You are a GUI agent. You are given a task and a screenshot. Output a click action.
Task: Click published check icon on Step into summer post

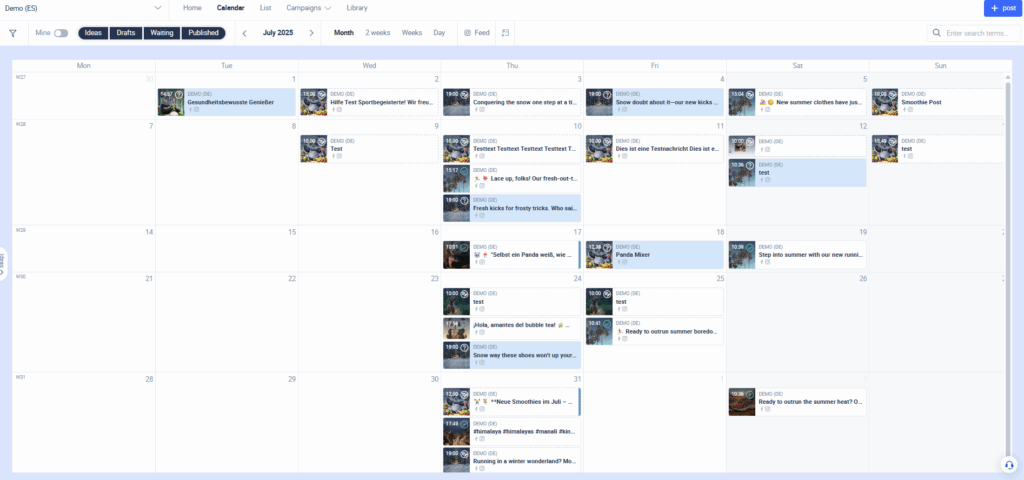tap(750, 247)
